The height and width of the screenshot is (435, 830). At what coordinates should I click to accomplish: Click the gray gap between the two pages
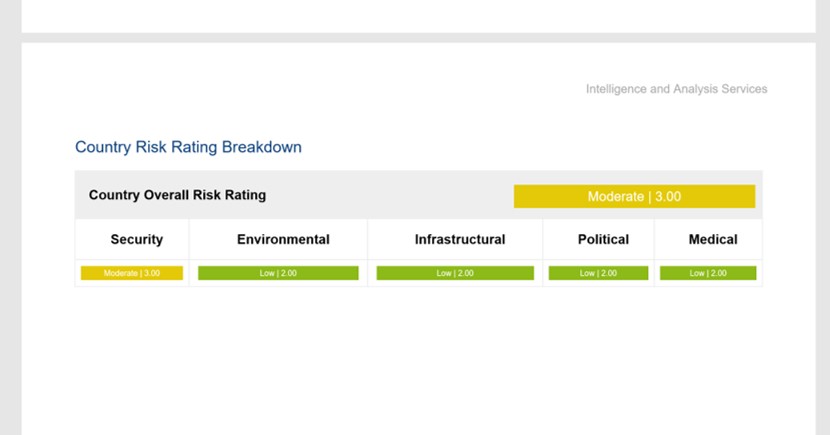(x=415, y=37)
